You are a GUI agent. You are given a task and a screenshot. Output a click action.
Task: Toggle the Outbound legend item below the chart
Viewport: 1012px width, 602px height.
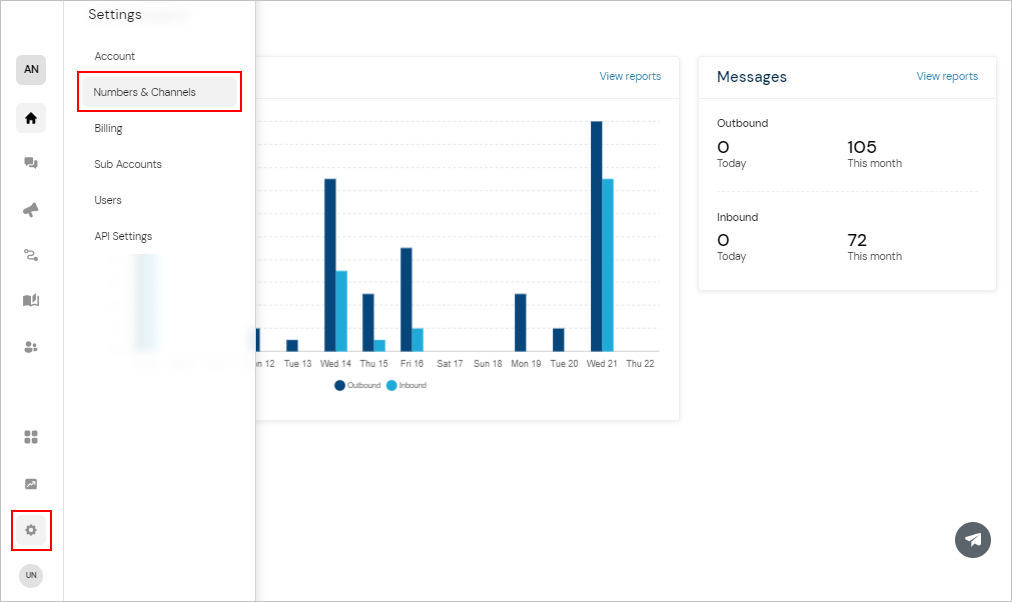click(x=360, y=385)
